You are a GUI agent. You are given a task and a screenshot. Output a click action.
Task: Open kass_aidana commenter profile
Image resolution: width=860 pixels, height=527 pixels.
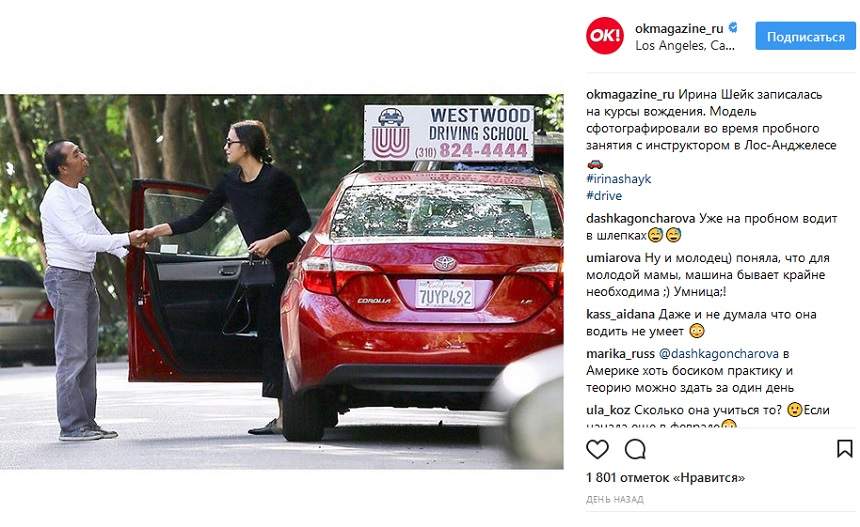(x=620, y=315)
